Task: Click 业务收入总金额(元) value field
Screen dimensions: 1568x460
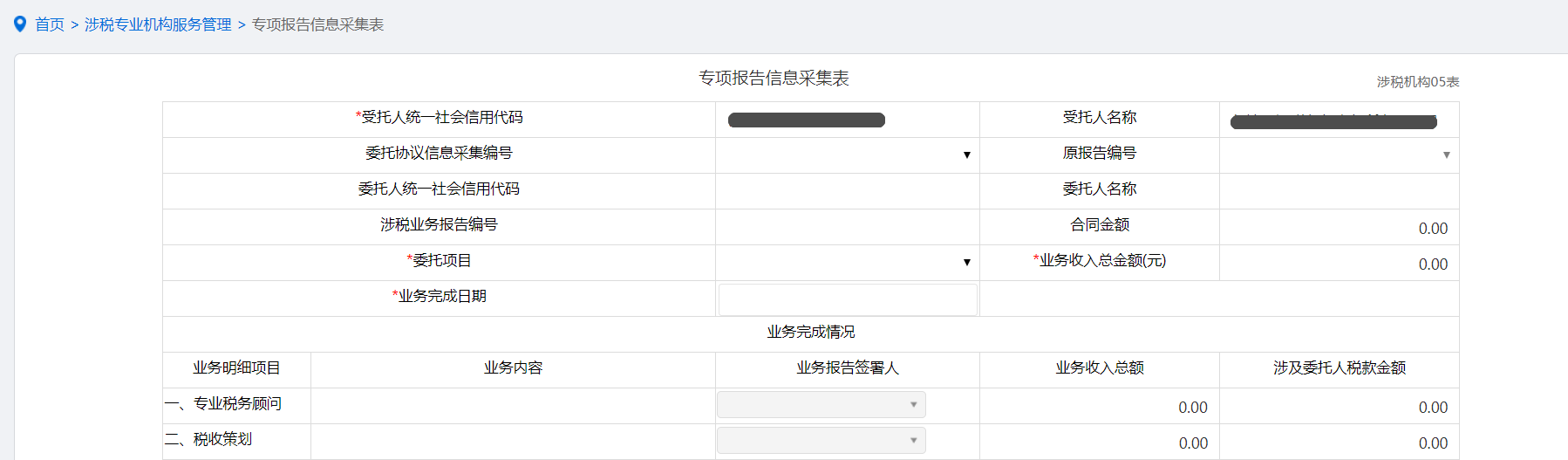Action: point(1339,264)
